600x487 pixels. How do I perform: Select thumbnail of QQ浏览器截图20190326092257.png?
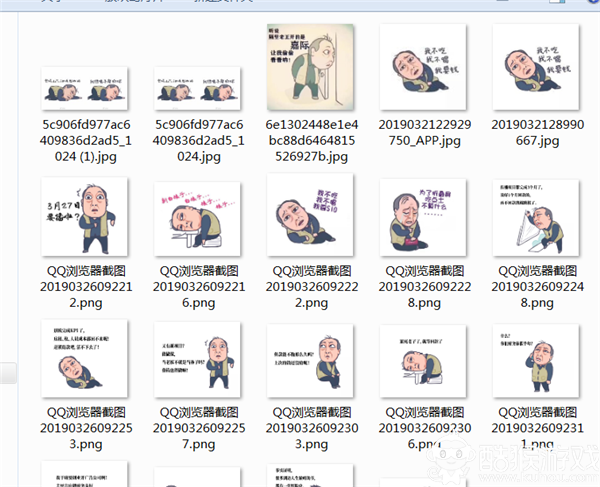197,360
